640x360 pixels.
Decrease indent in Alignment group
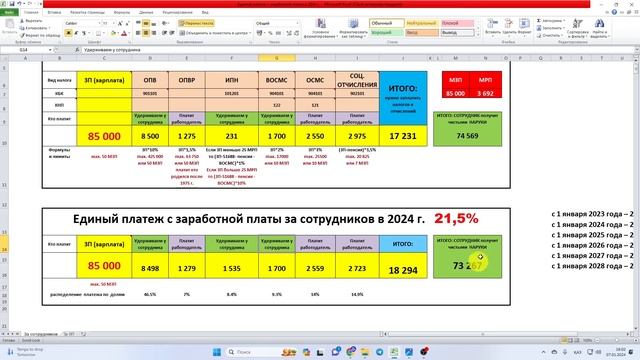coord(164,33)
